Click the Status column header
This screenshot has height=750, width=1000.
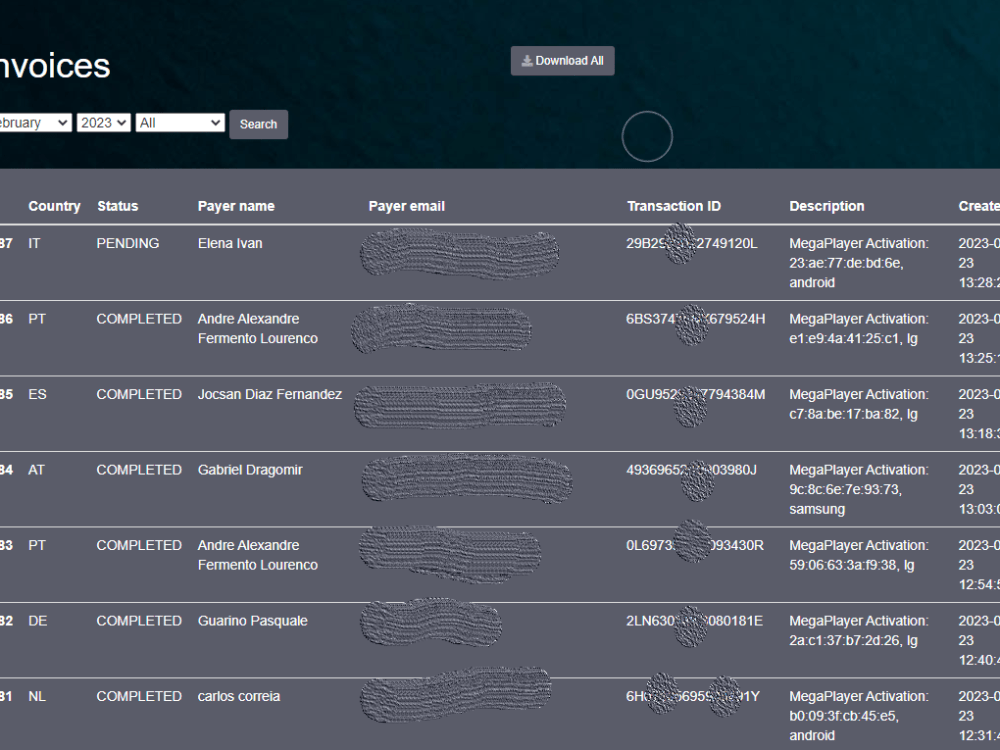[x=117, y=206]
